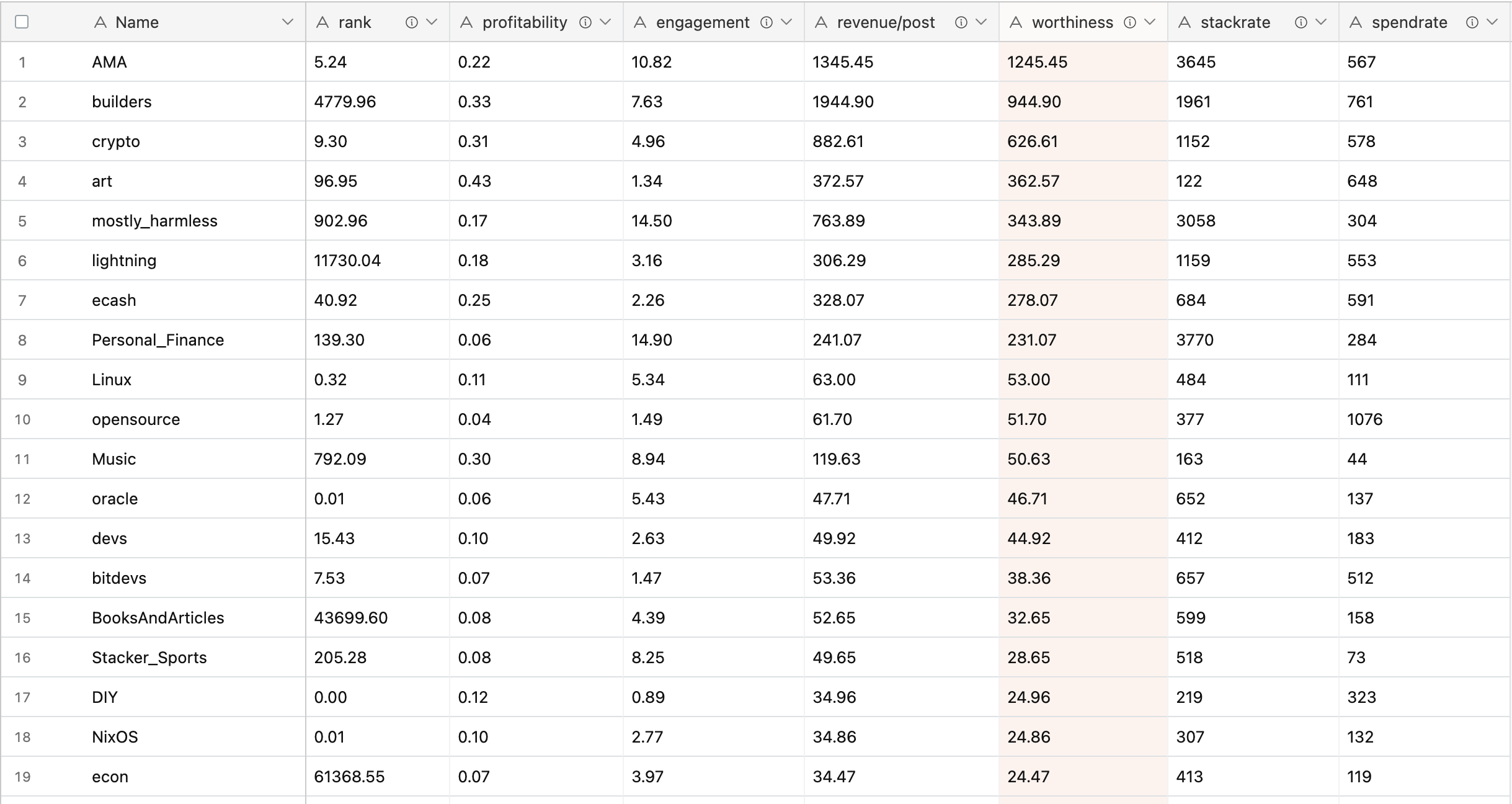Click info icon in stackrate header
This screenshot has height=804, width=1512.
point(1301,23)
